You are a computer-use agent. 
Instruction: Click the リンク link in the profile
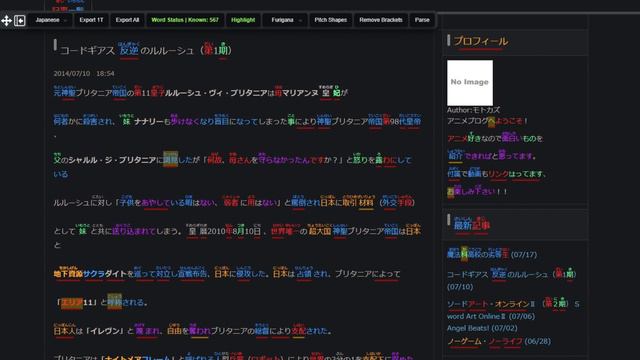pos(498,174)
